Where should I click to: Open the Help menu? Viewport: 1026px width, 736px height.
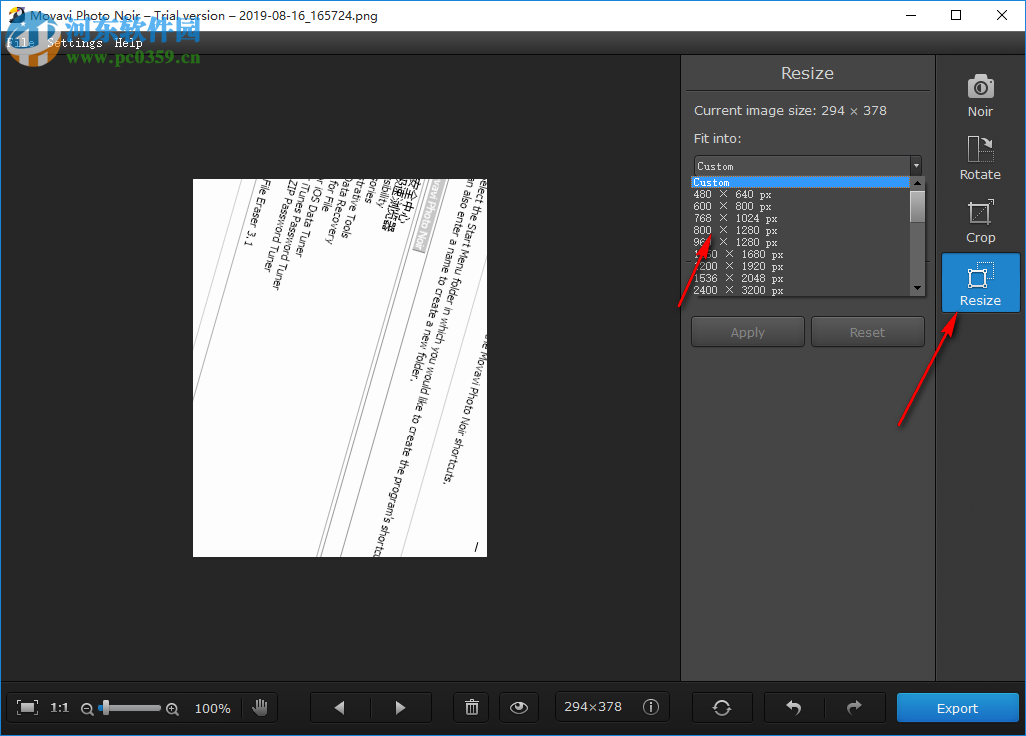point(128,42)
